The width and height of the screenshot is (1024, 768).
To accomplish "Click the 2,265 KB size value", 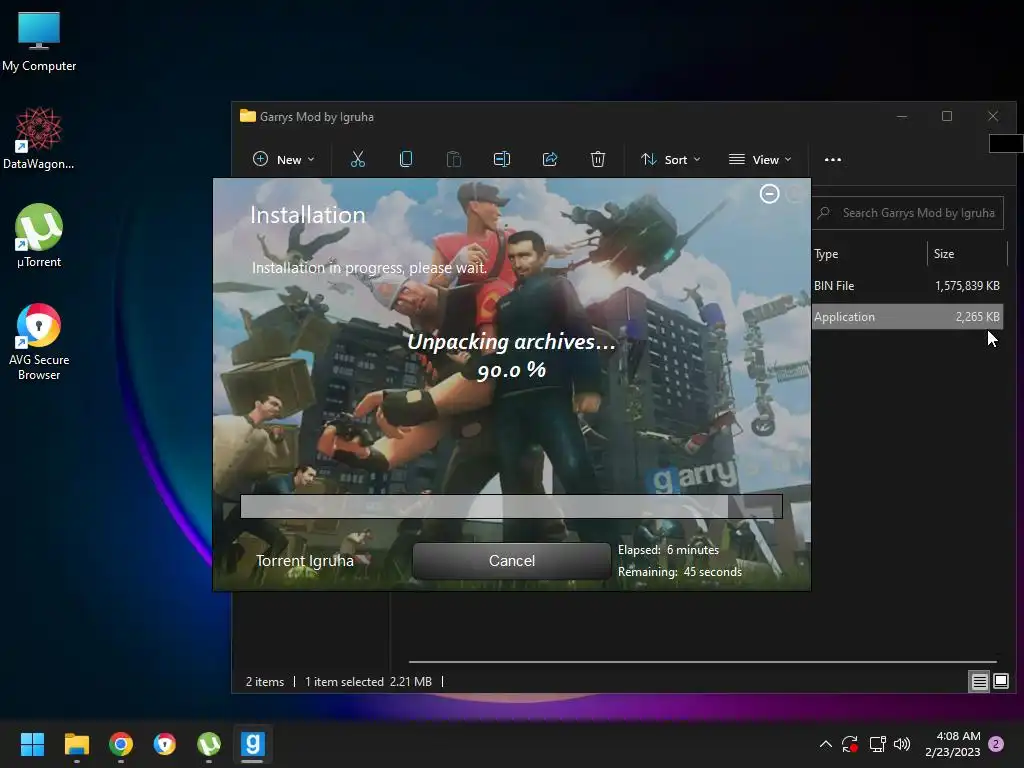I will coord(978,317).
